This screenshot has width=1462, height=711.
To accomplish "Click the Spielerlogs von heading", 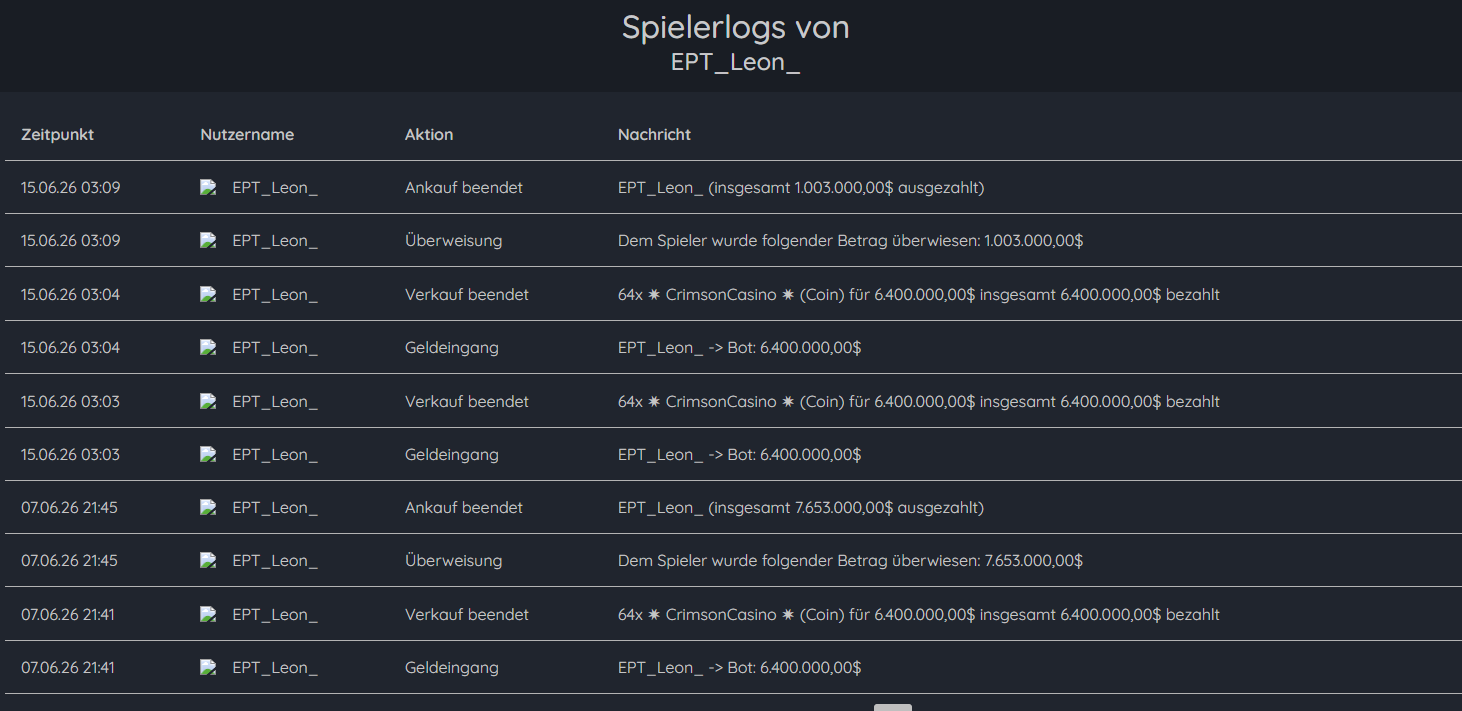I will [x=736, y=26].
